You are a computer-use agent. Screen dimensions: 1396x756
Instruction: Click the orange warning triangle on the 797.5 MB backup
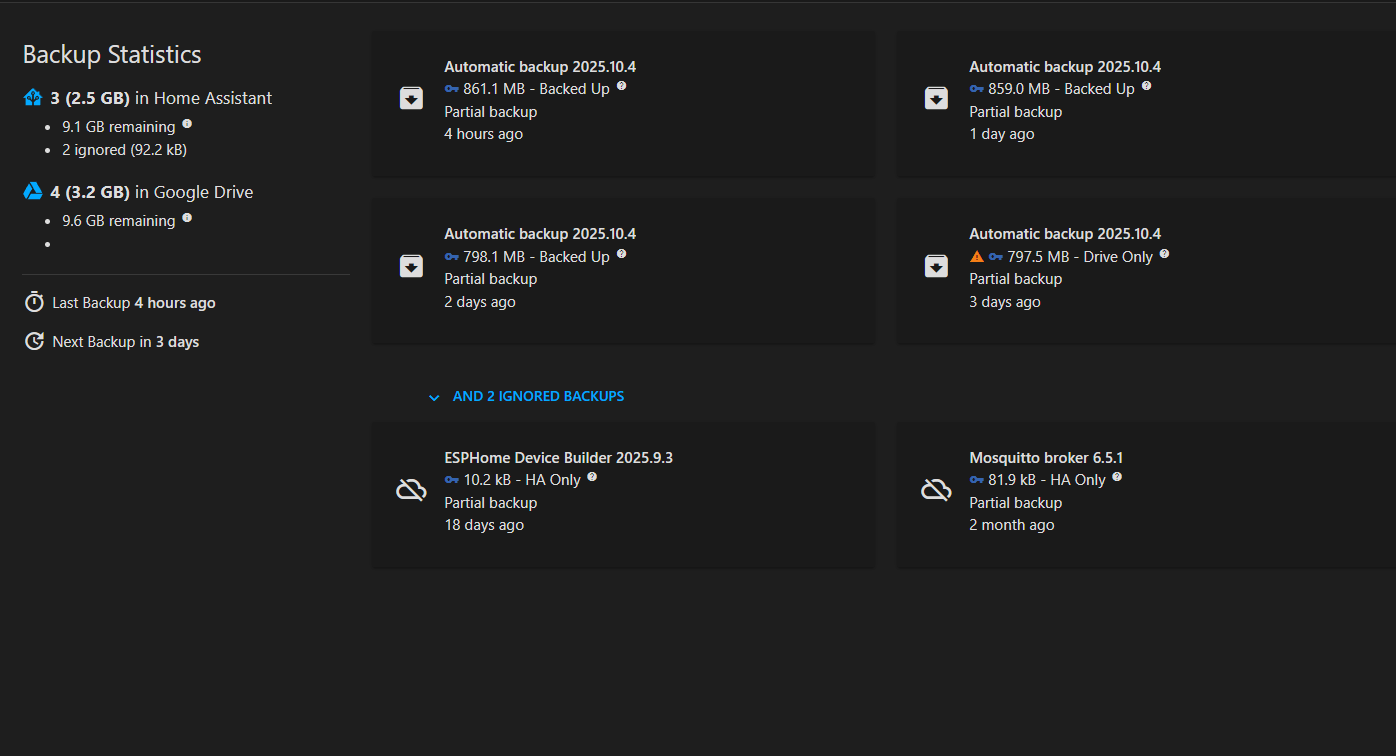pyautogui.click(x=977, y=257)
